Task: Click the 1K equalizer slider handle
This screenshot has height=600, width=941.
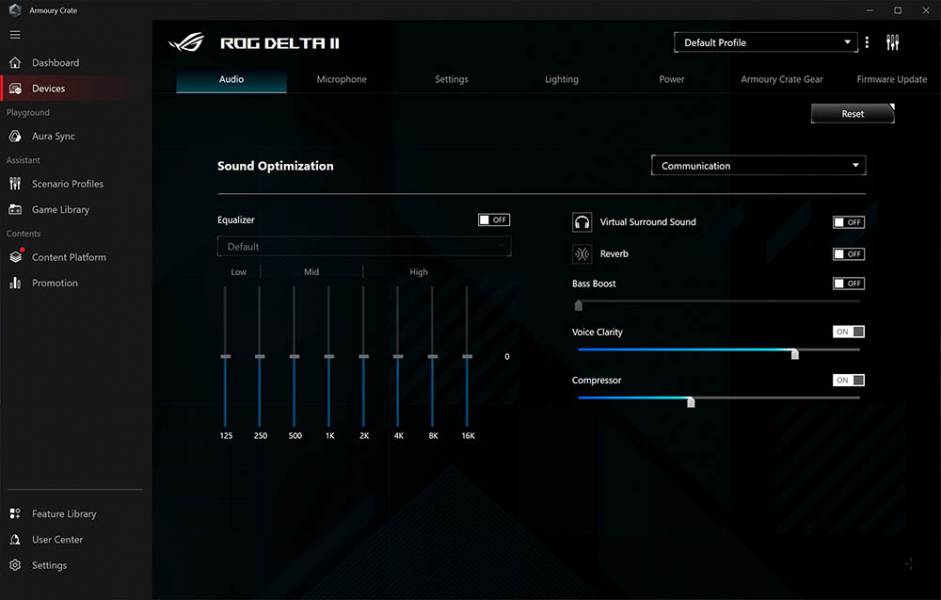Action: 329,356
